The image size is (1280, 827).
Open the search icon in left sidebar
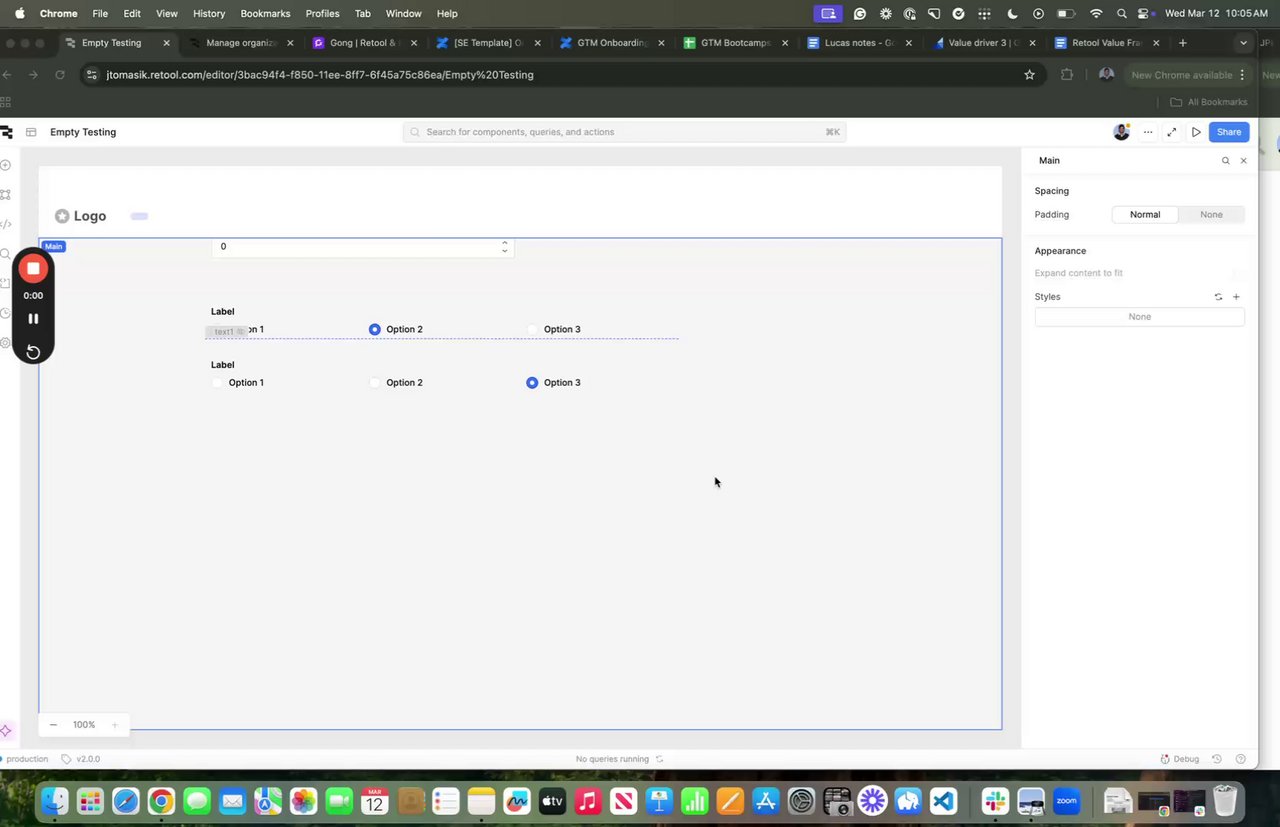pos(5,254)
